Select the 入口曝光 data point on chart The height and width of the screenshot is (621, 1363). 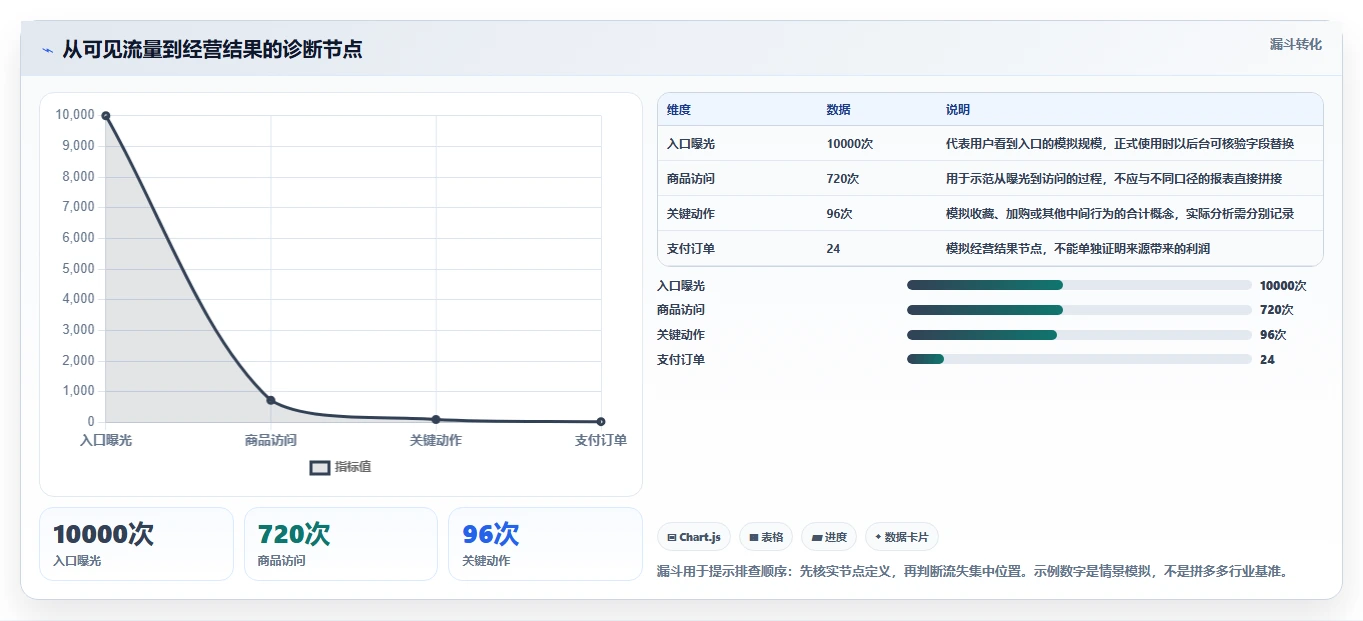point(106,116)
